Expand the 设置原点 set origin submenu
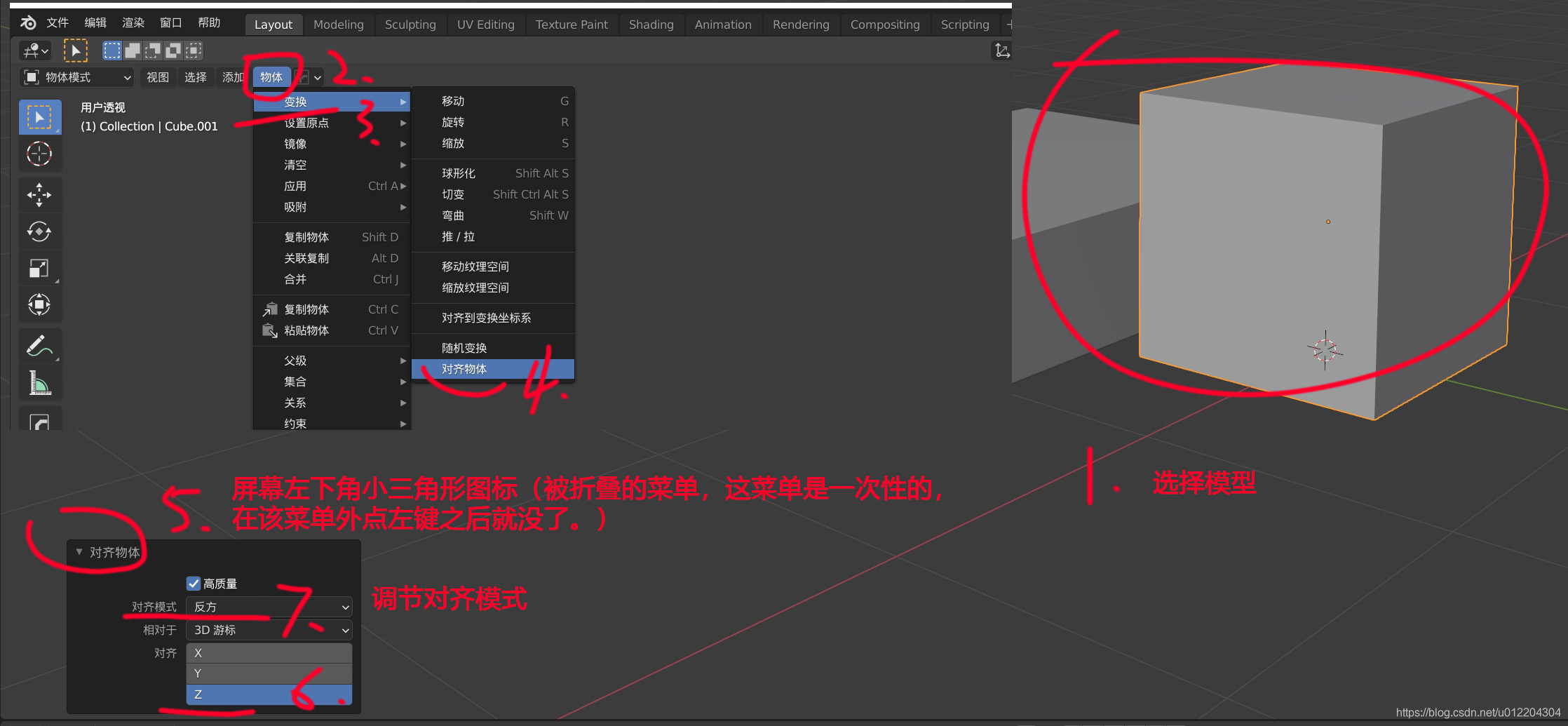 click(332, 123)
